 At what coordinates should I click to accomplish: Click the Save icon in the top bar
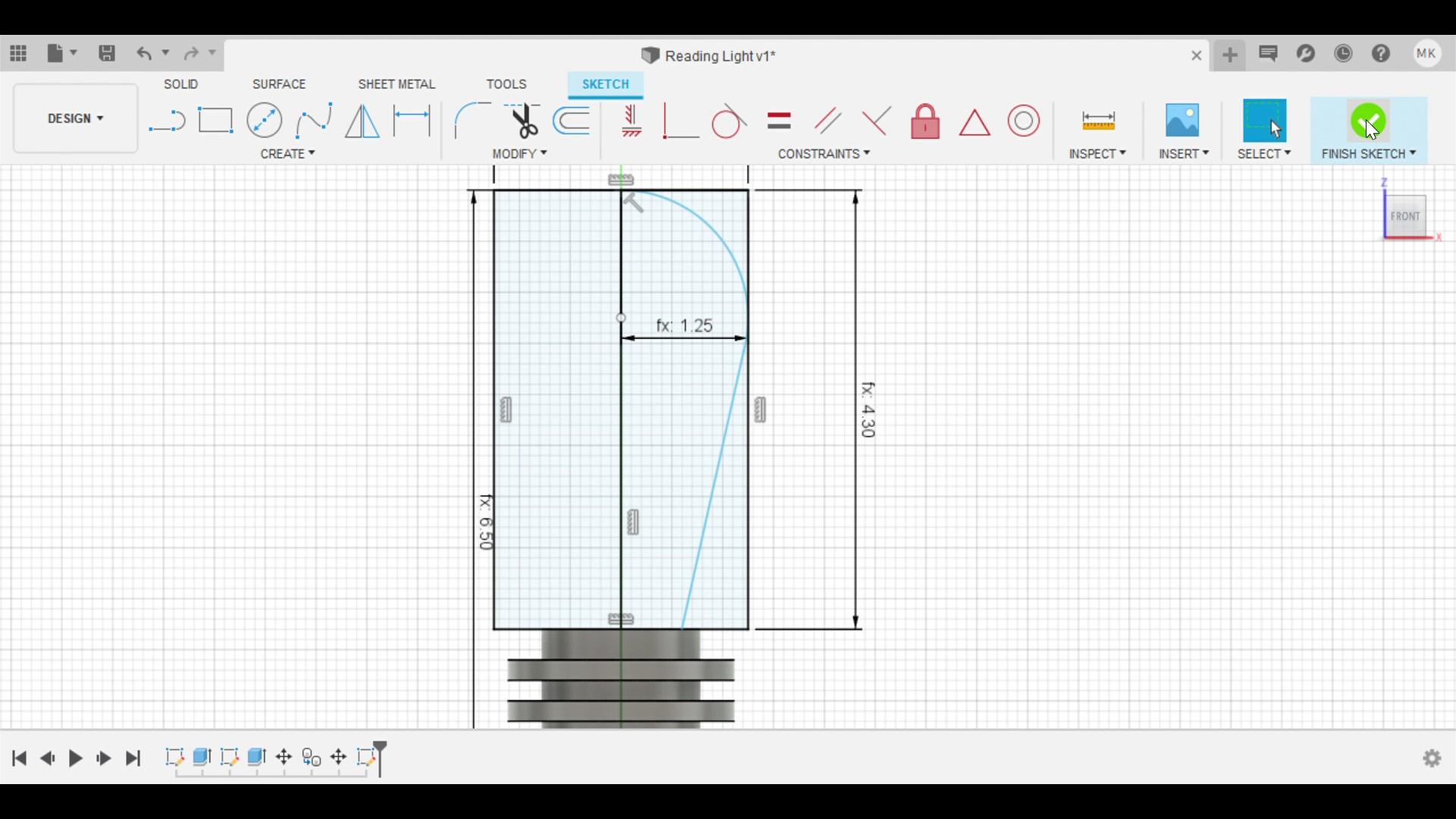(107, 53)
